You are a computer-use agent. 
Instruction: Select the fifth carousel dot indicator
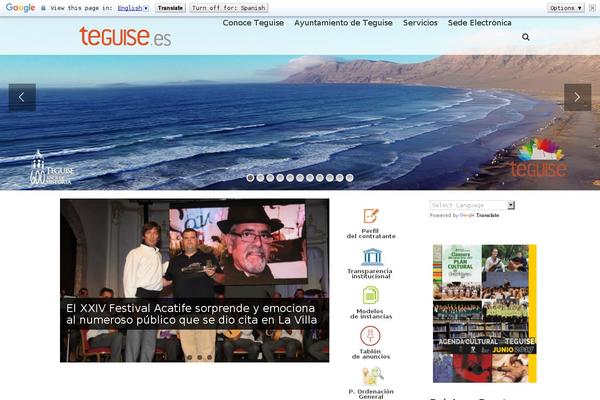(x=290, y=178)
